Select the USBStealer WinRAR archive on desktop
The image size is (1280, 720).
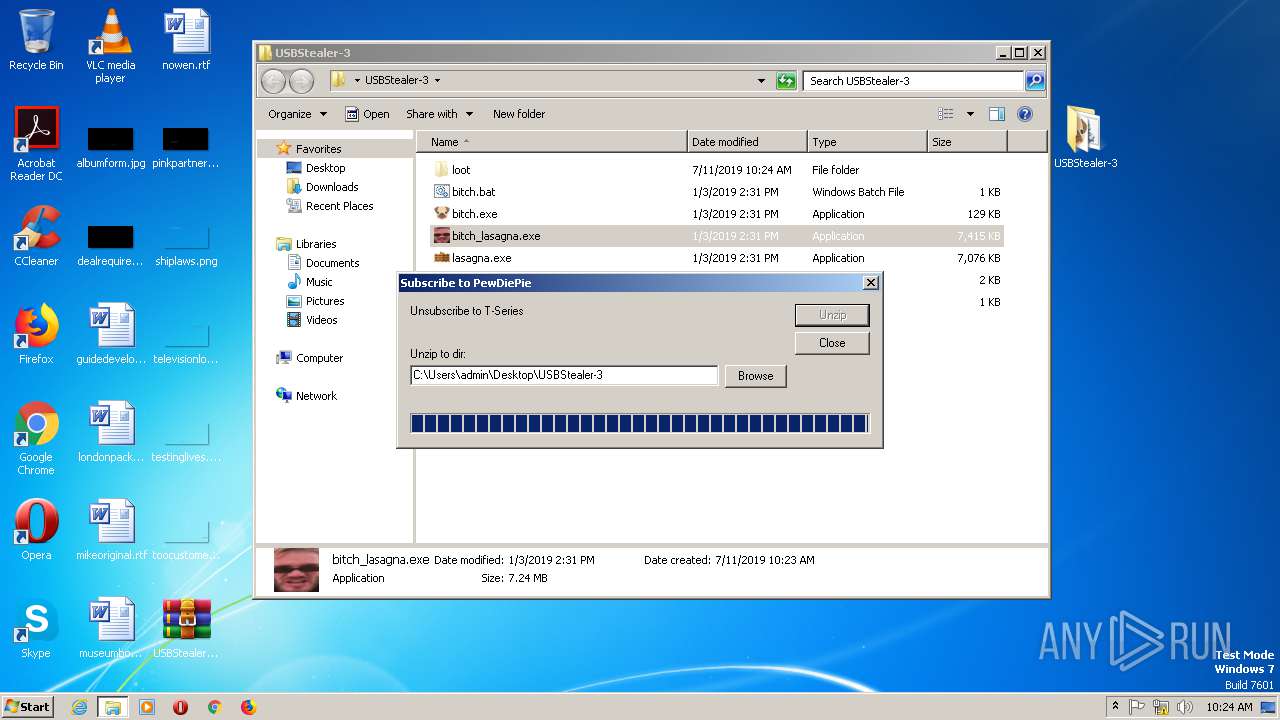pyautogui.click(x=186, y=628)
